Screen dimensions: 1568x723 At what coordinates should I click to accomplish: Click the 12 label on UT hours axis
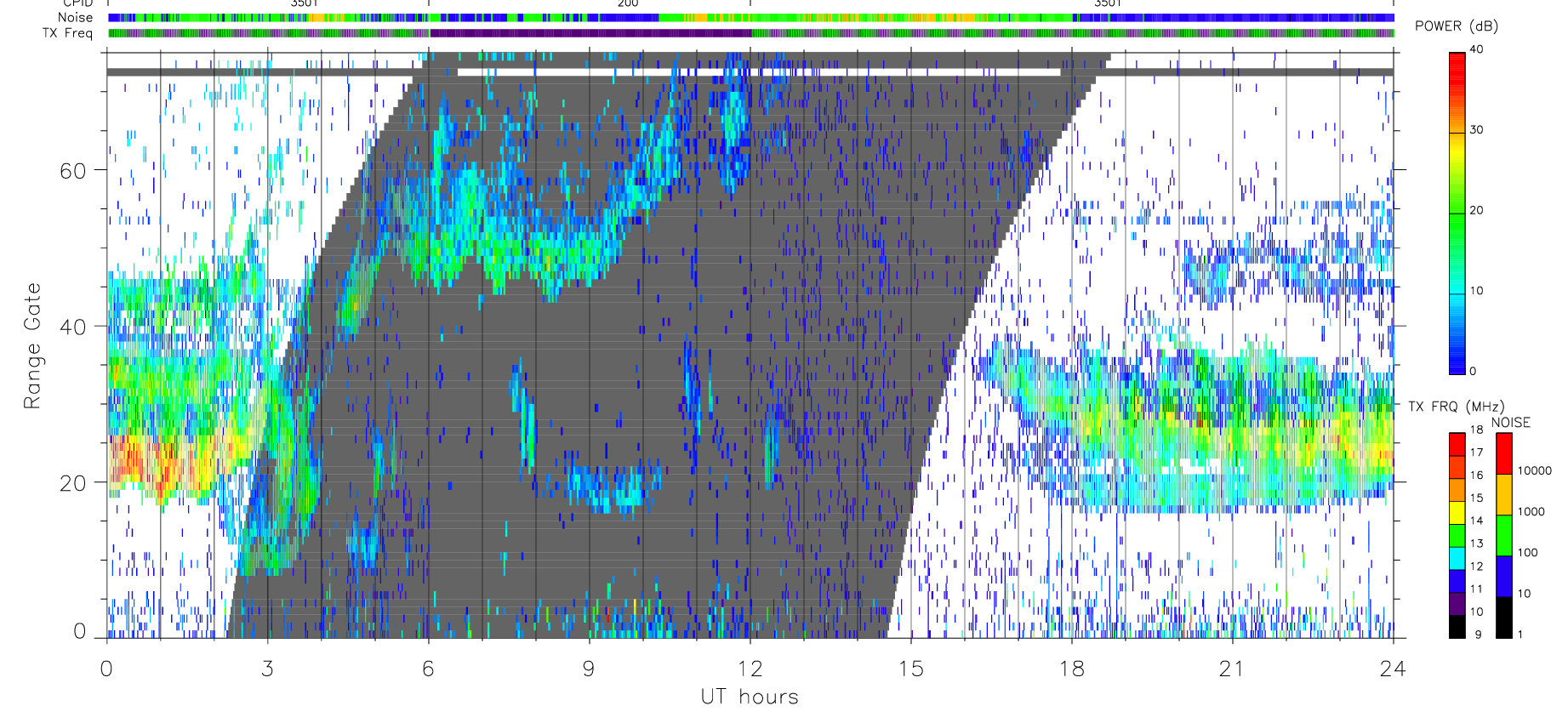click(750, 669)
